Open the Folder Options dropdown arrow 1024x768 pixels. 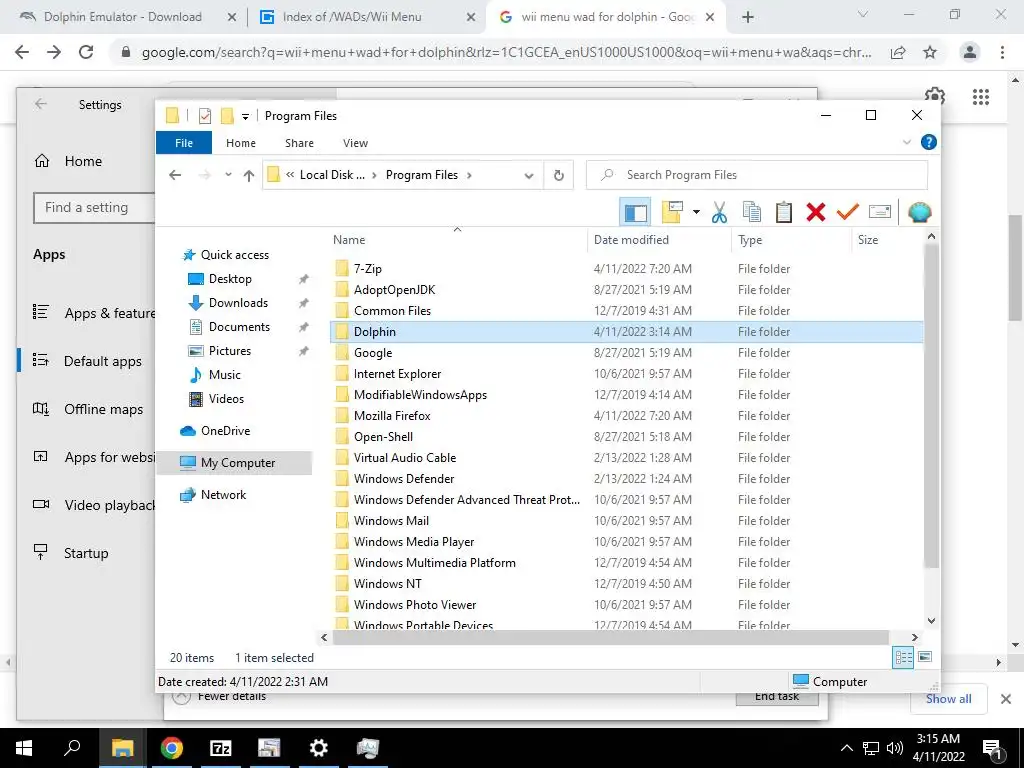696,212
